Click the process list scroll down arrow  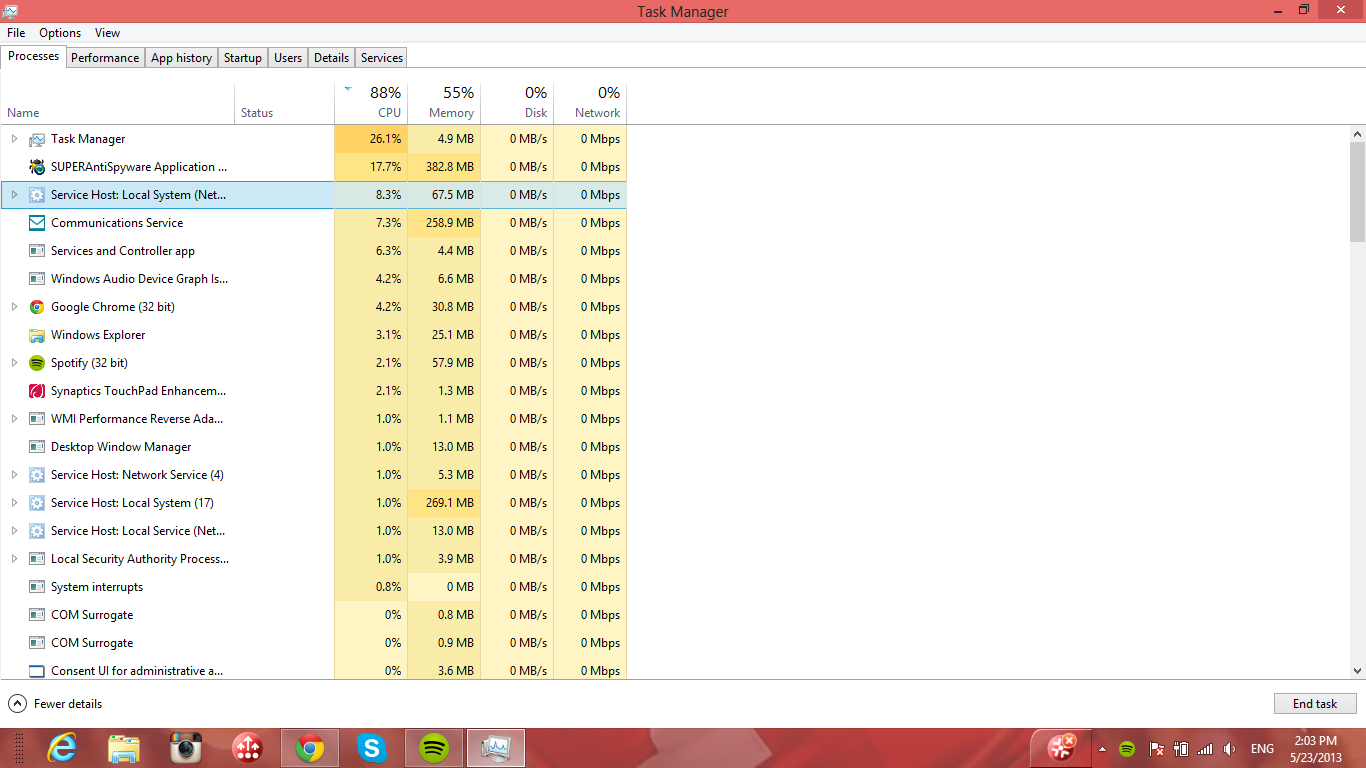[x=1357, y=671]
